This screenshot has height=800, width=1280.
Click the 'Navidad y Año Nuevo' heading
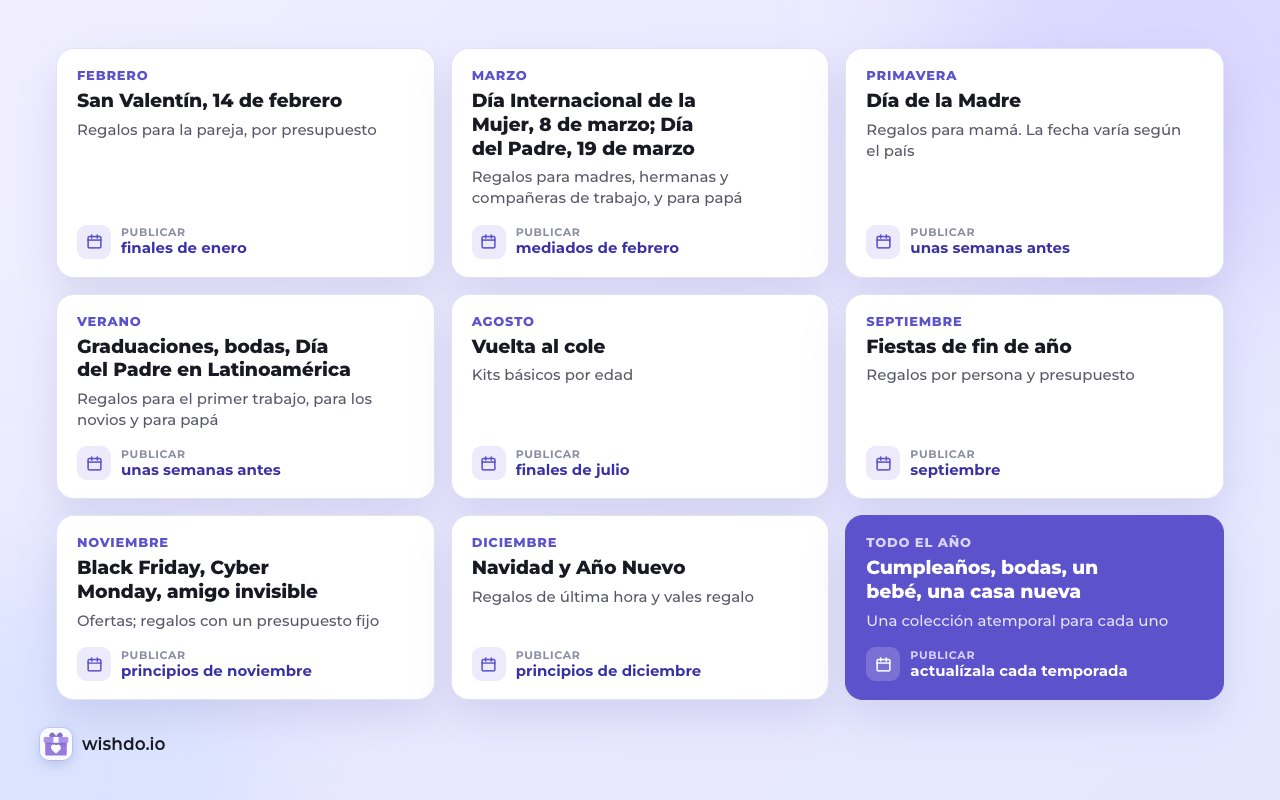(578, 568)
